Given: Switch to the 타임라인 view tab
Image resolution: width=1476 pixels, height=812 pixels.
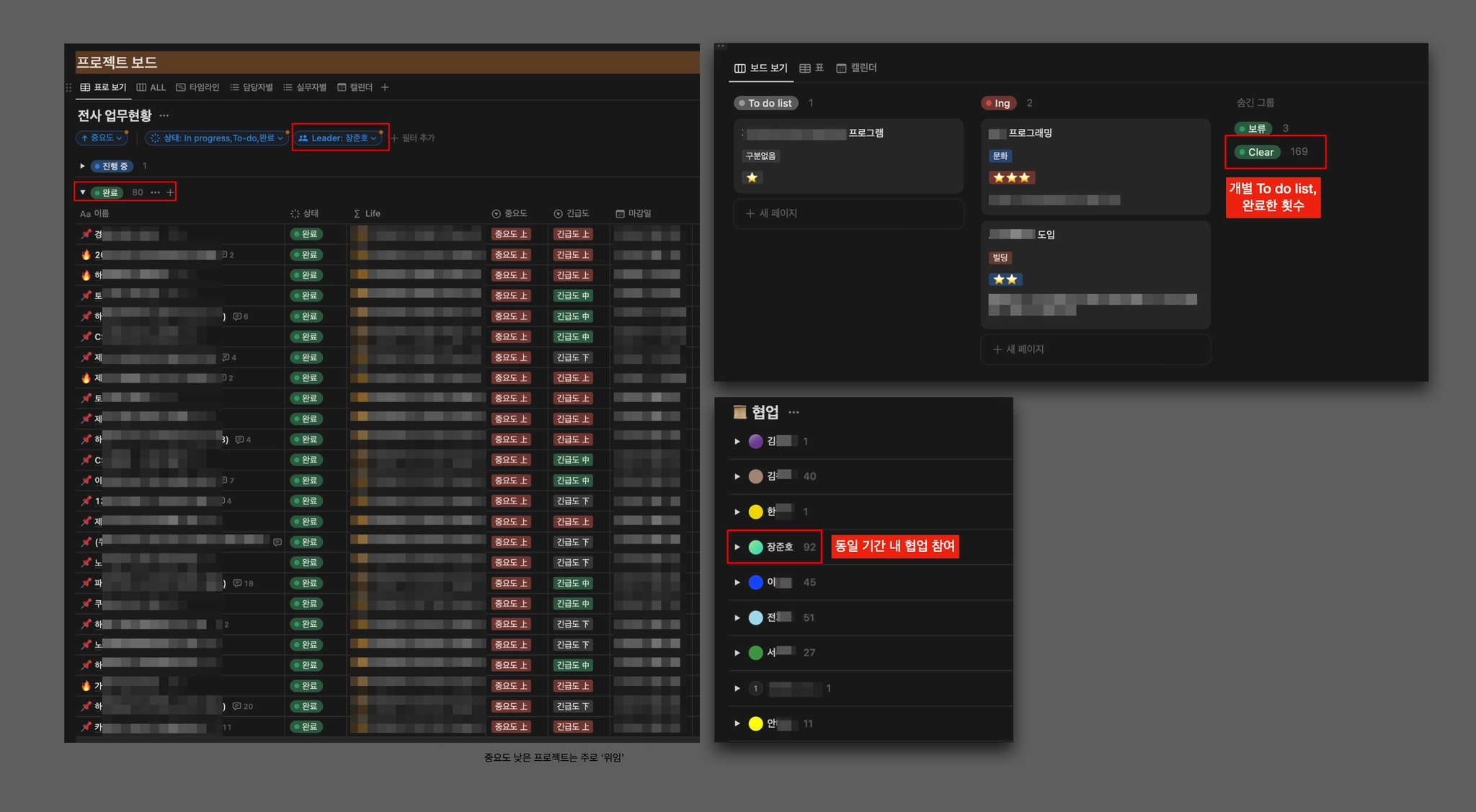Looking at the screenshot, I should tap(197, 87).
